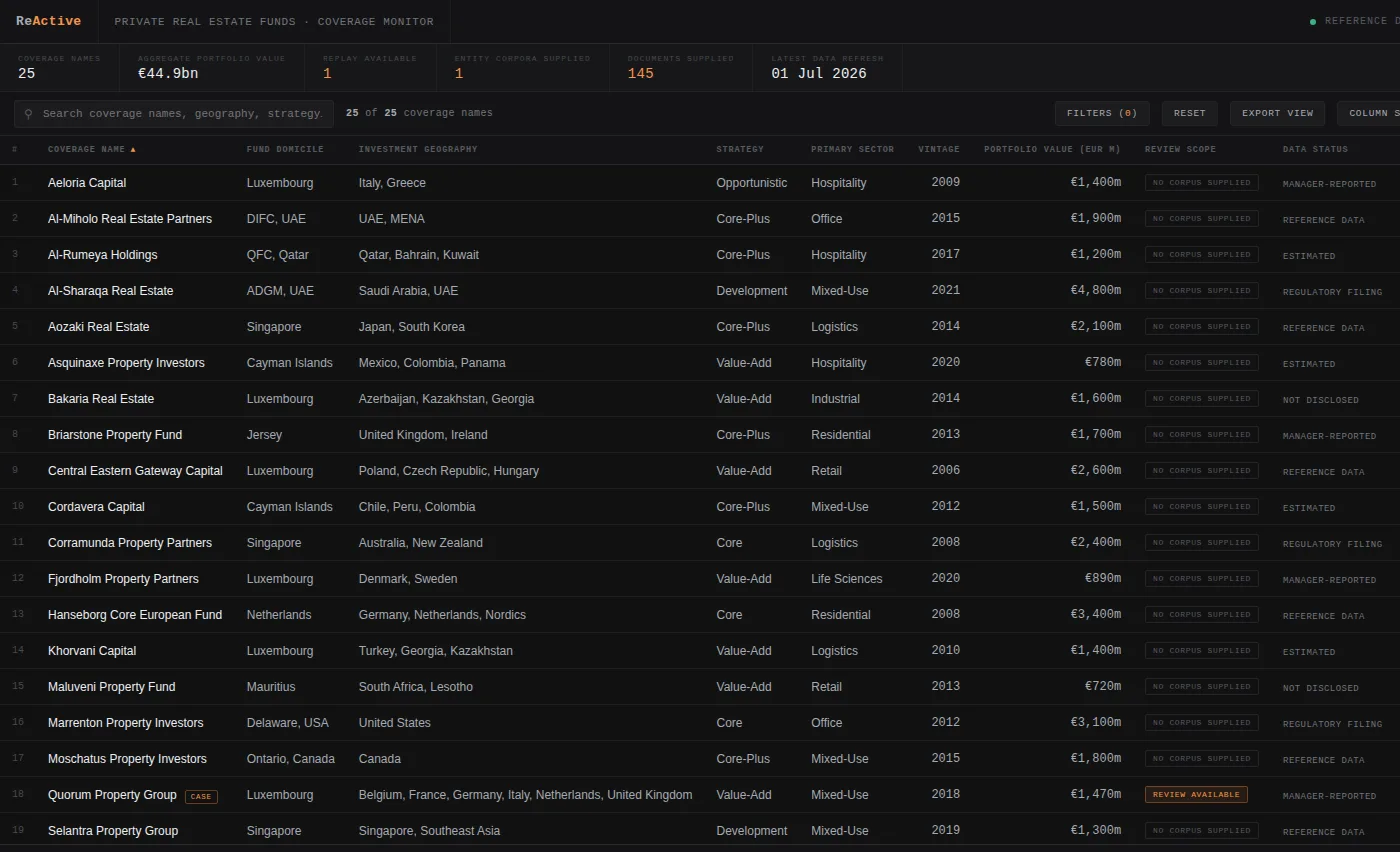Viewport: 1400px width, 852px height.
Task: Focus the coverage names search field
Action: tap(174, 114)
